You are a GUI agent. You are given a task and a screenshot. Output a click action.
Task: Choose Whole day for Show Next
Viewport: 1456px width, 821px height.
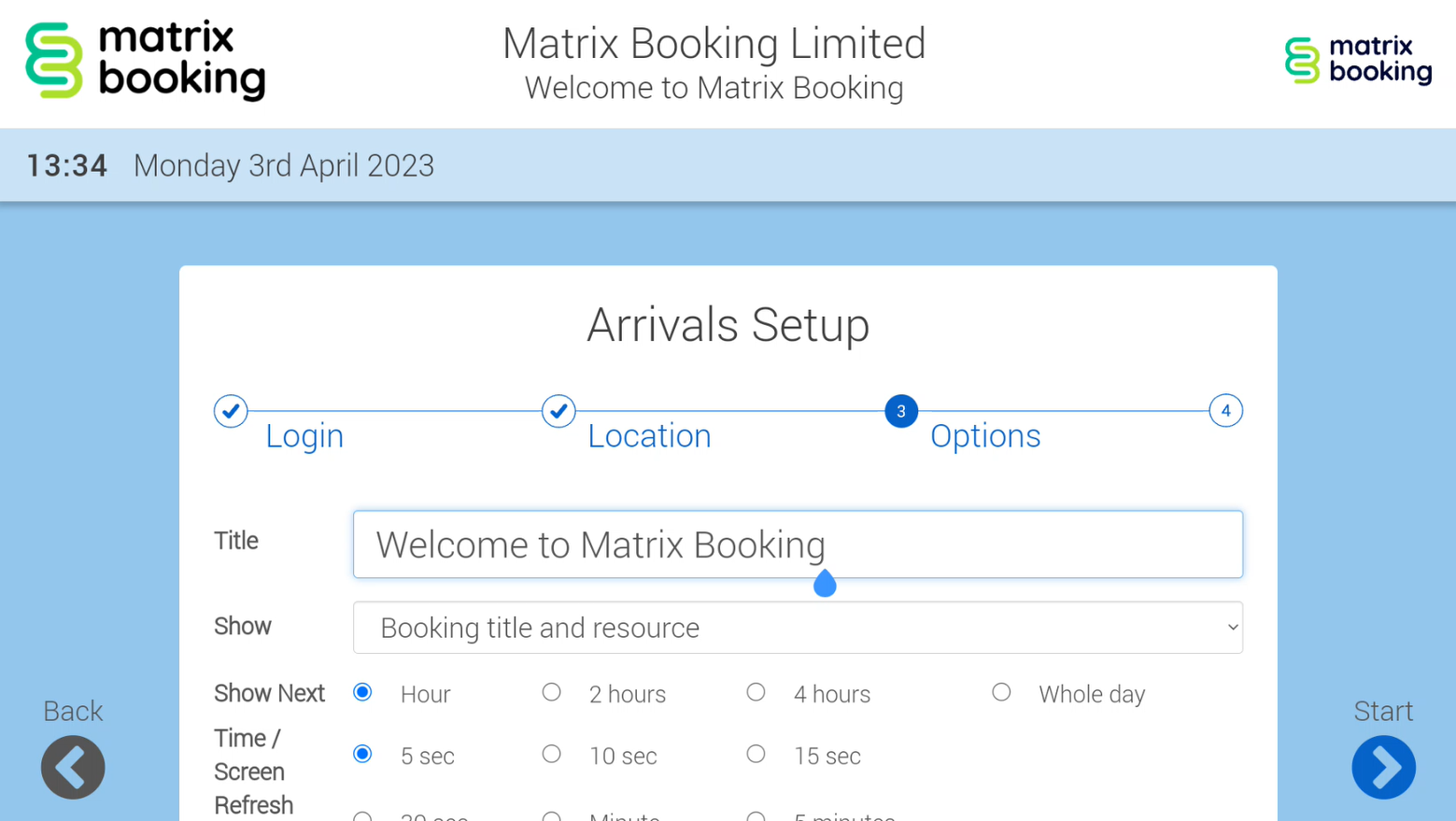(x=1001, y=693)
